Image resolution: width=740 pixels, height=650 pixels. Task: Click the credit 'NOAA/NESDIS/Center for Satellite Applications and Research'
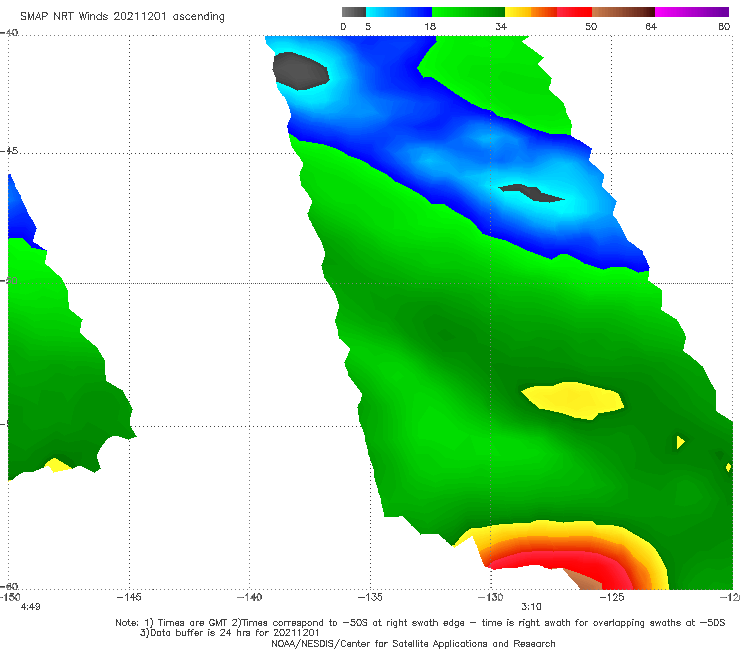pyautogui.click(x=413, y=644)
